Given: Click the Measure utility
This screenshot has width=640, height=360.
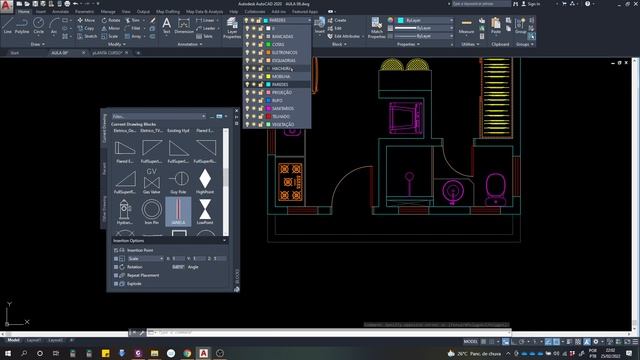Looking at the screenshot, I should click(x=466, y=25).
